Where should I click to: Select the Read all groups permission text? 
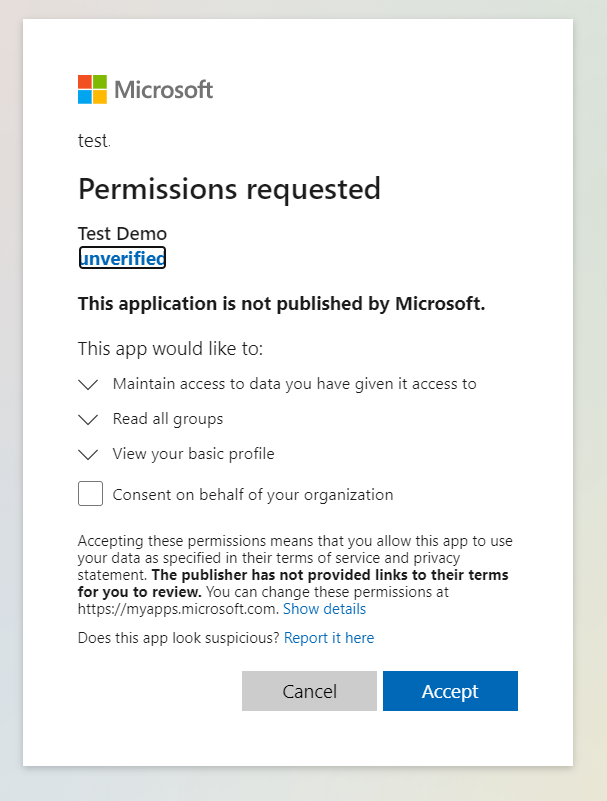(x=167, y=419)
